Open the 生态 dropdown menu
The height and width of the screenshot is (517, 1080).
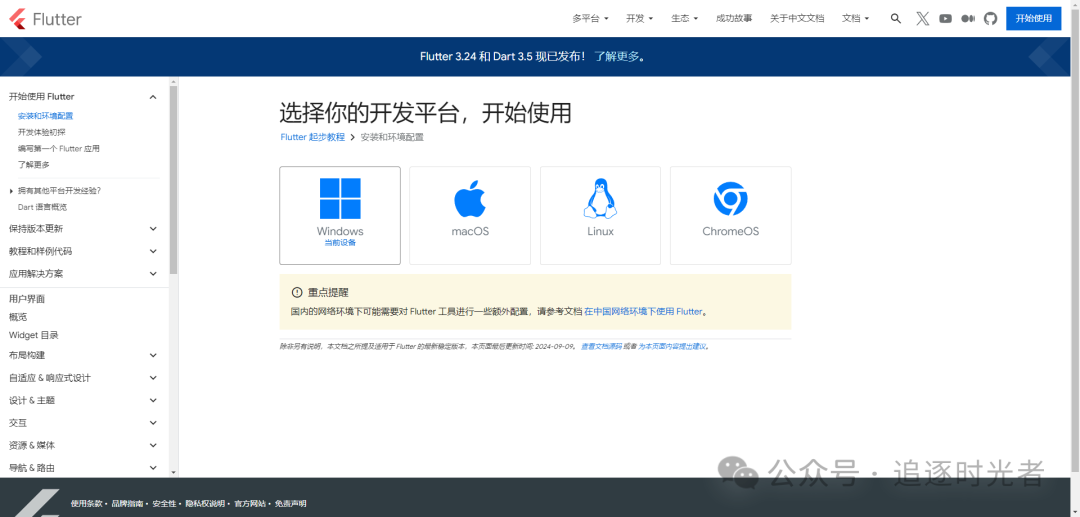click(x=685, y=19)
